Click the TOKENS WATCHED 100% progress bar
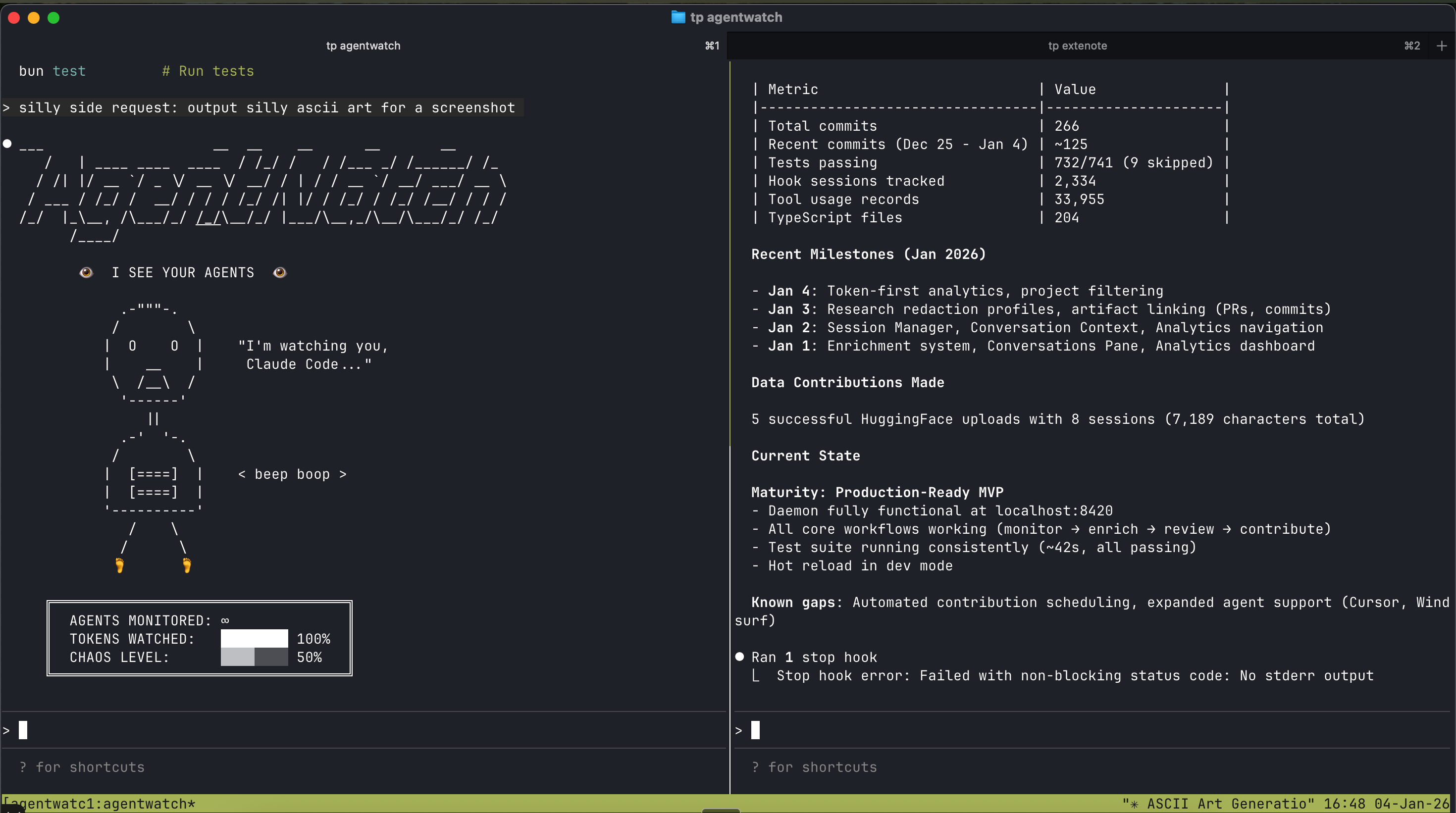 click(x=254, y=638)
